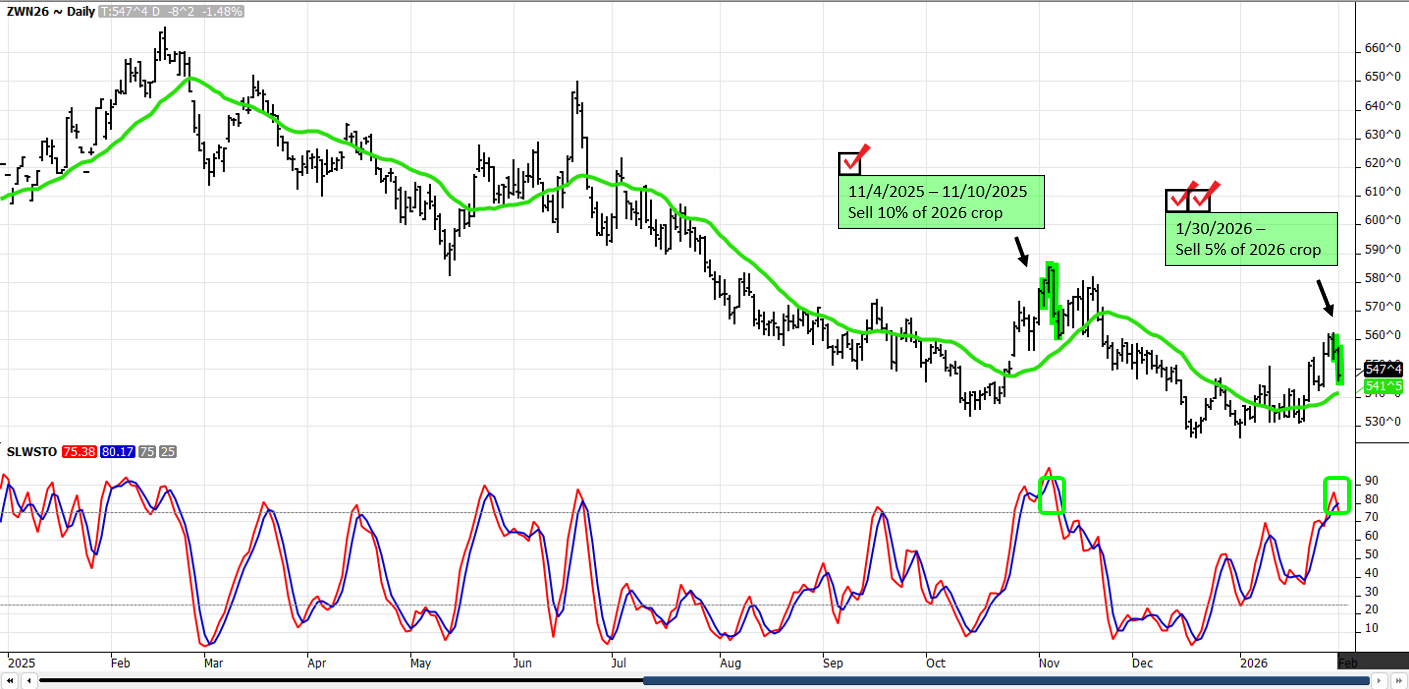Click the checked box above November sell note
This screenshot has width=1409, height=689.
coord(850,162)
